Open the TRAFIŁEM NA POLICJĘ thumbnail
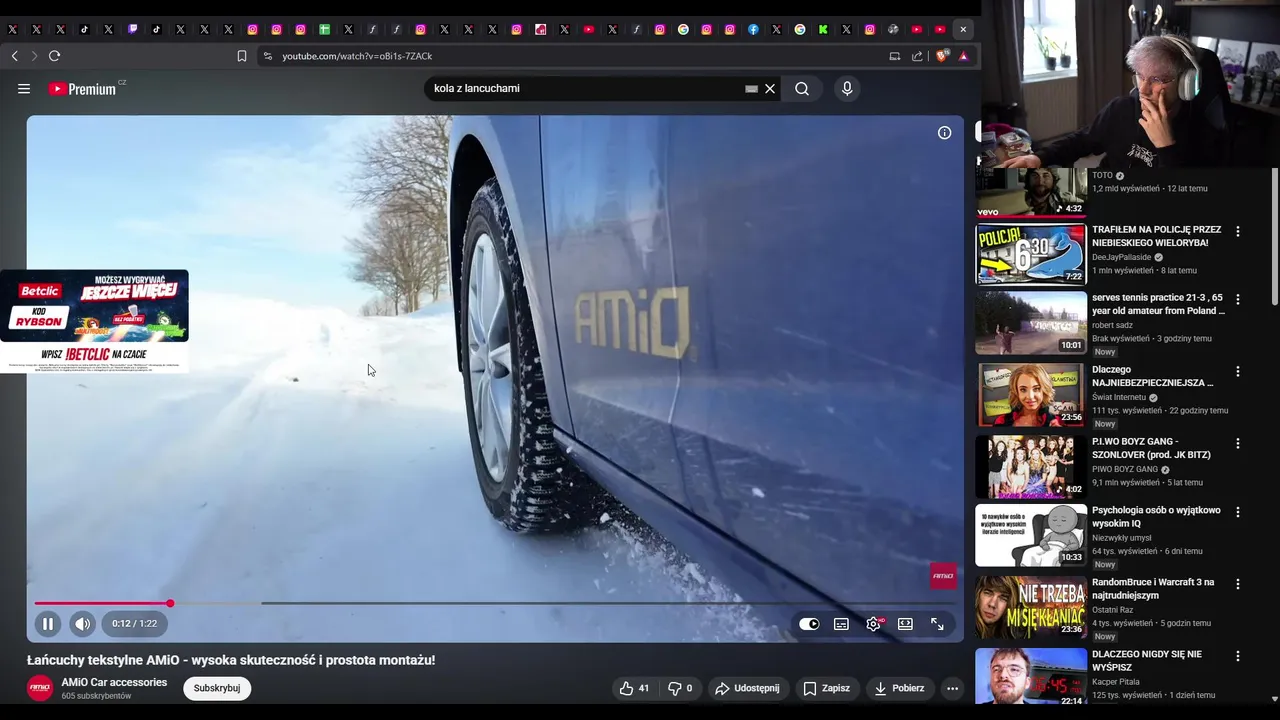This screenshot has width=1280, height=720. coord(1031,254)
